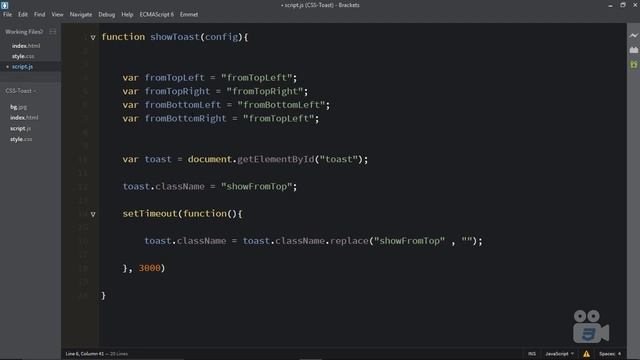The width and height of the screenshot is (640, 360).
Task: Click the variable fromBottomRight in the code
Action: click(185, 118)
